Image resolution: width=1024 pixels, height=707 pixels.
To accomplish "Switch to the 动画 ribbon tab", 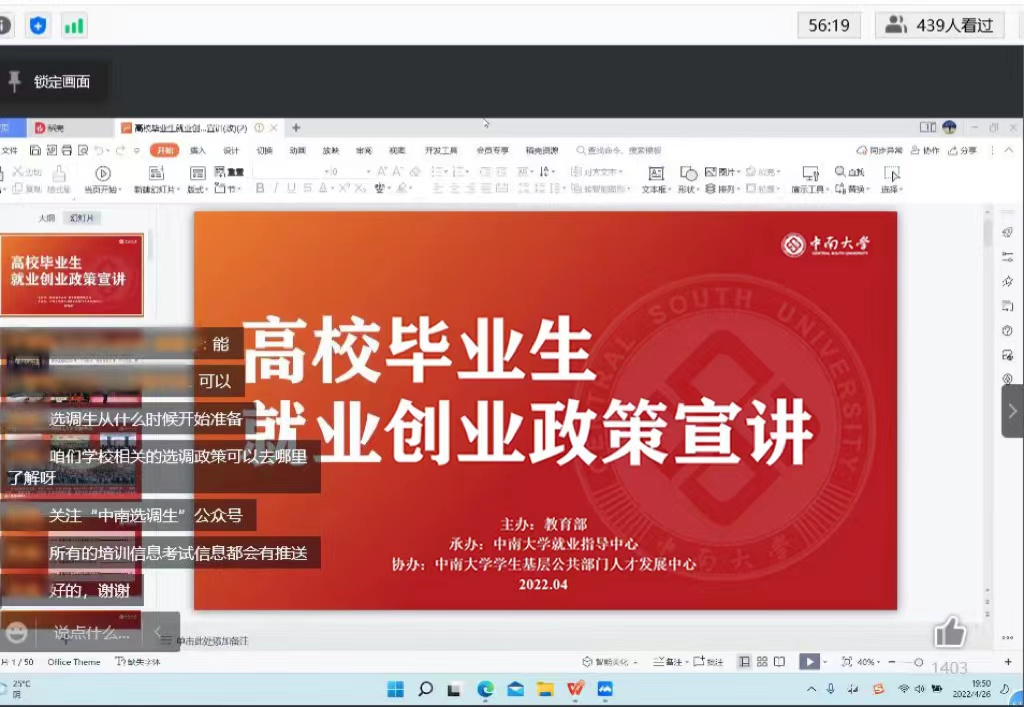I will click(297, 150).
